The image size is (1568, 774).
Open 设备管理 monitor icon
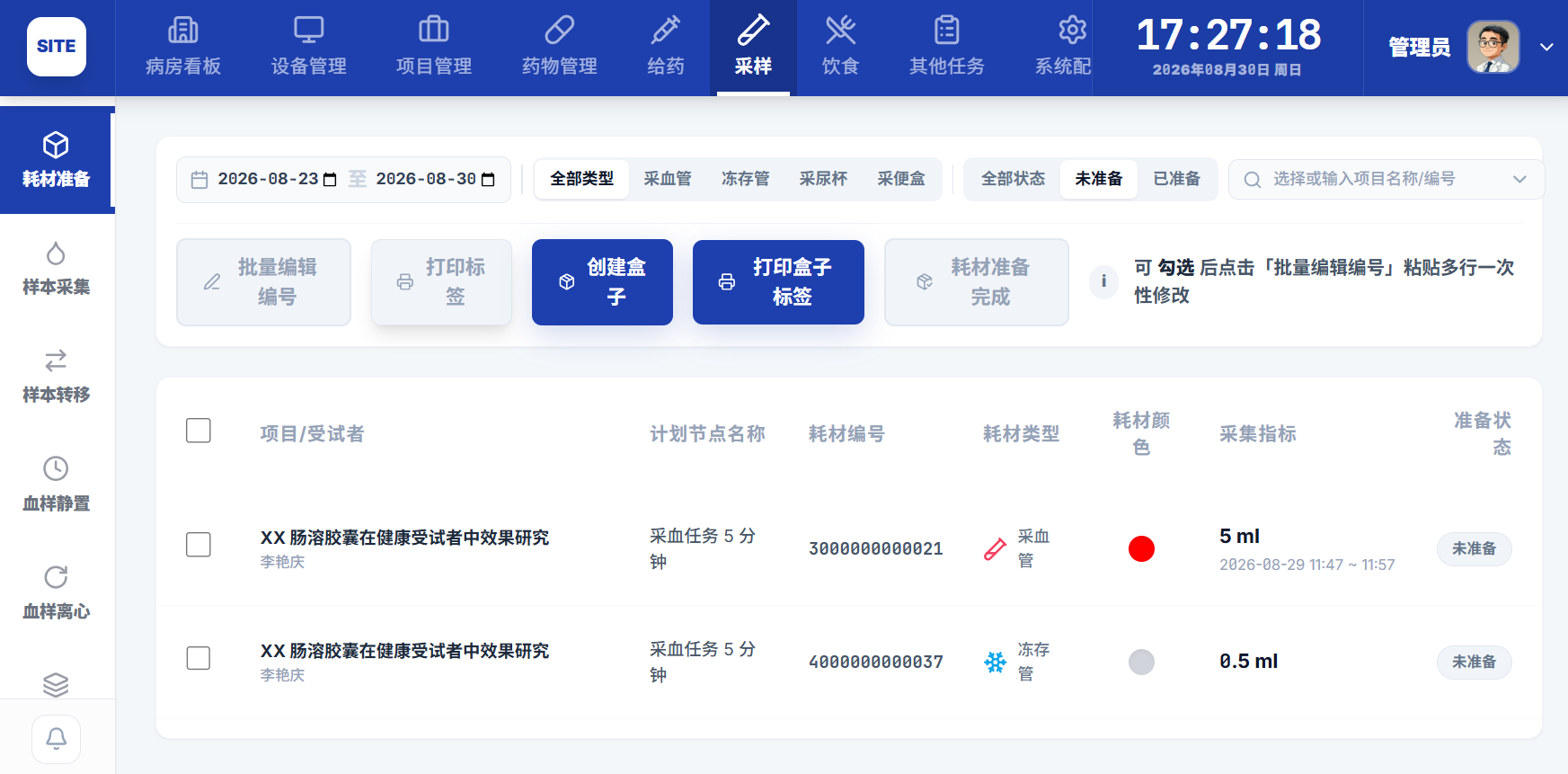tap(309, 31)
